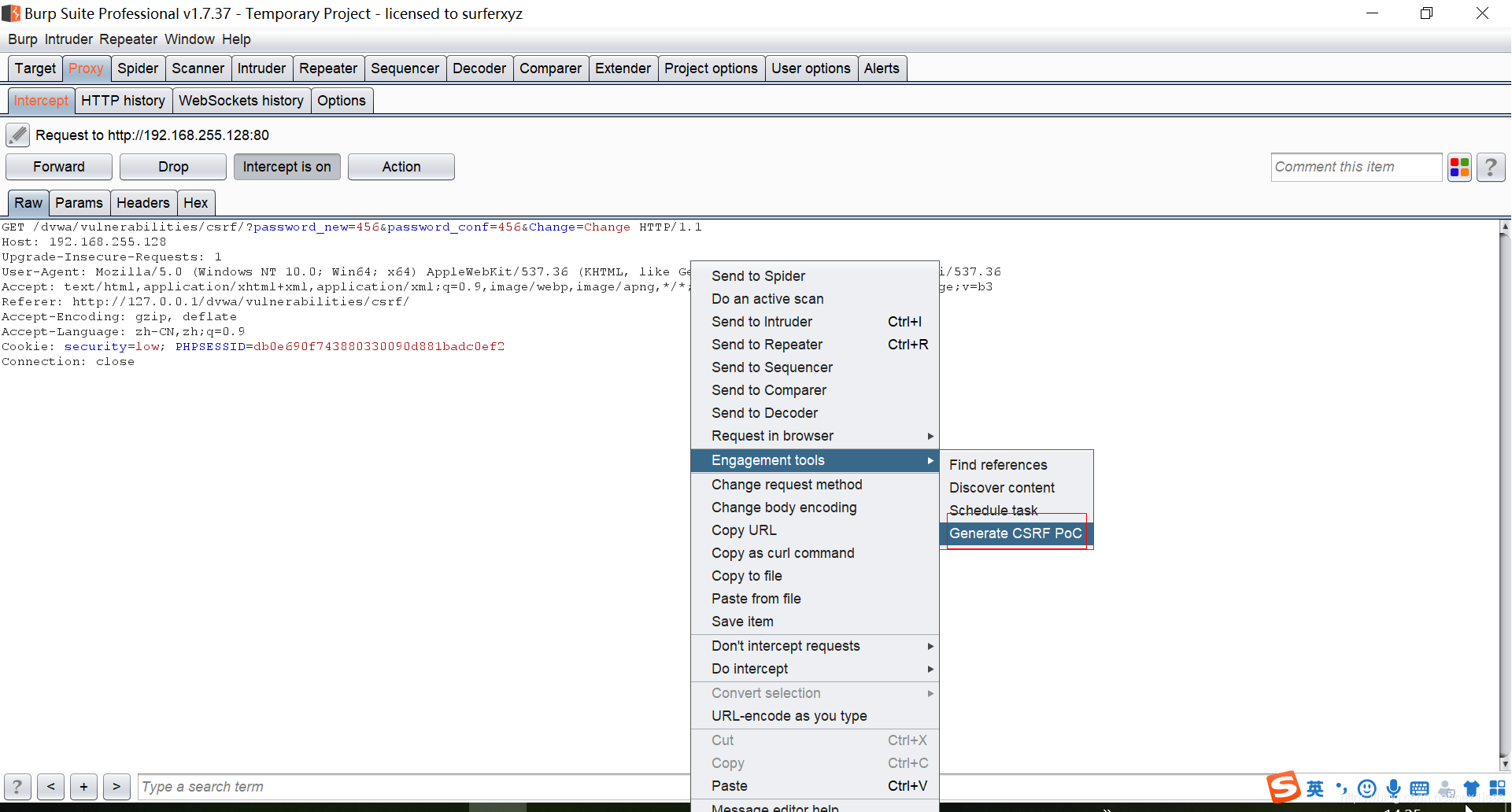Select Generate CSRF PoC
This screenshot has height=812, width=1512.
(x=1015, y=533)
